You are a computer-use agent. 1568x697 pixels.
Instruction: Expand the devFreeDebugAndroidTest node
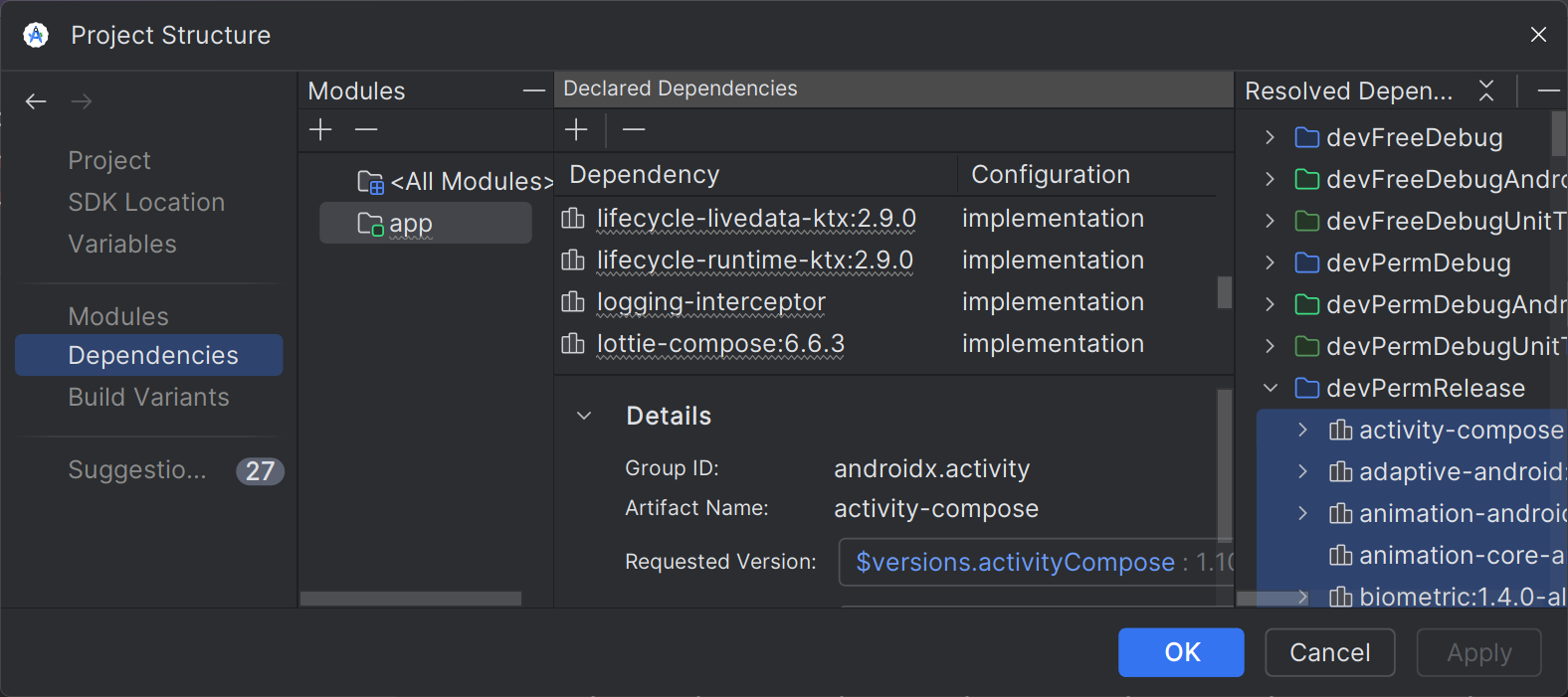[x=1270, y=179]
